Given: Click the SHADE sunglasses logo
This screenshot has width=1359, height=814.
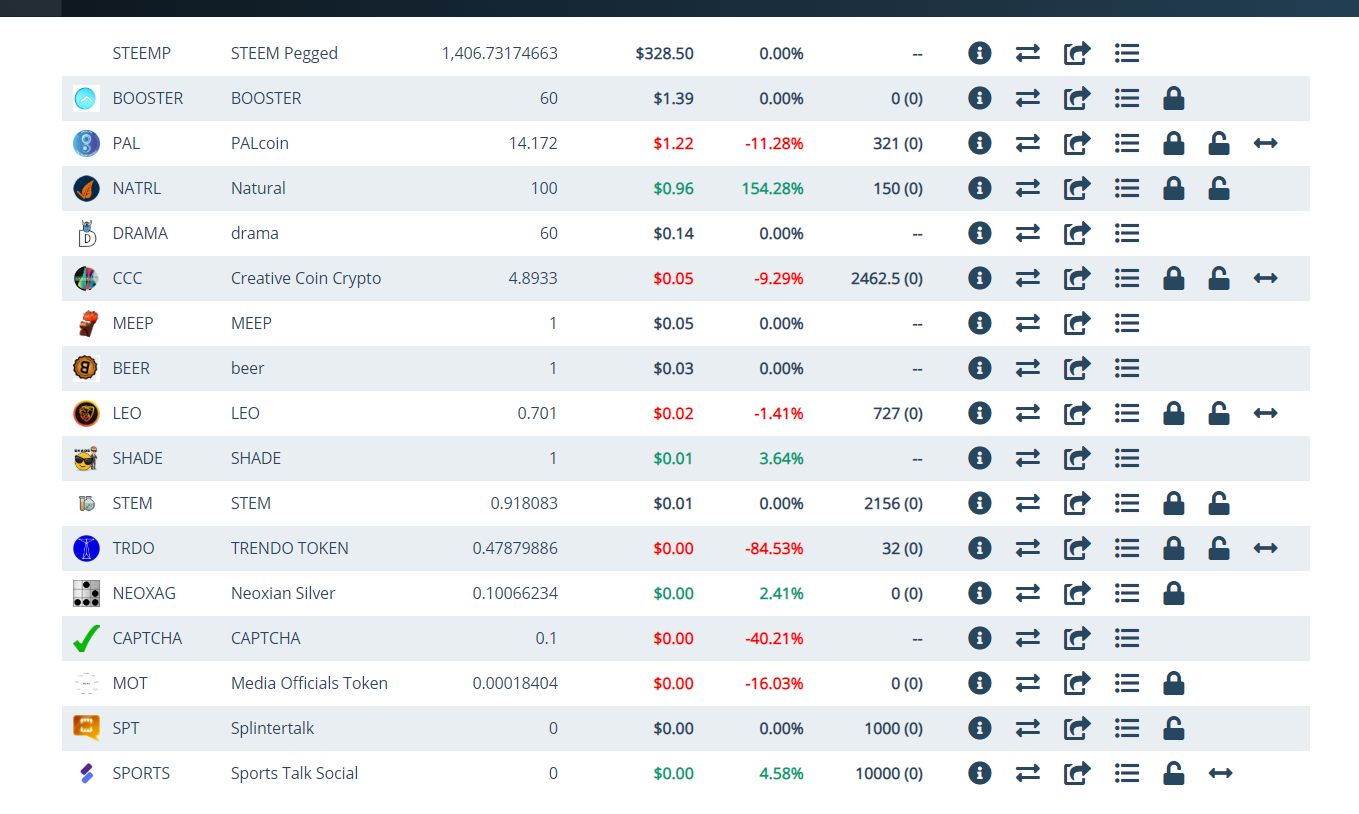Looking at the screenshot, I should coord(86,458).
